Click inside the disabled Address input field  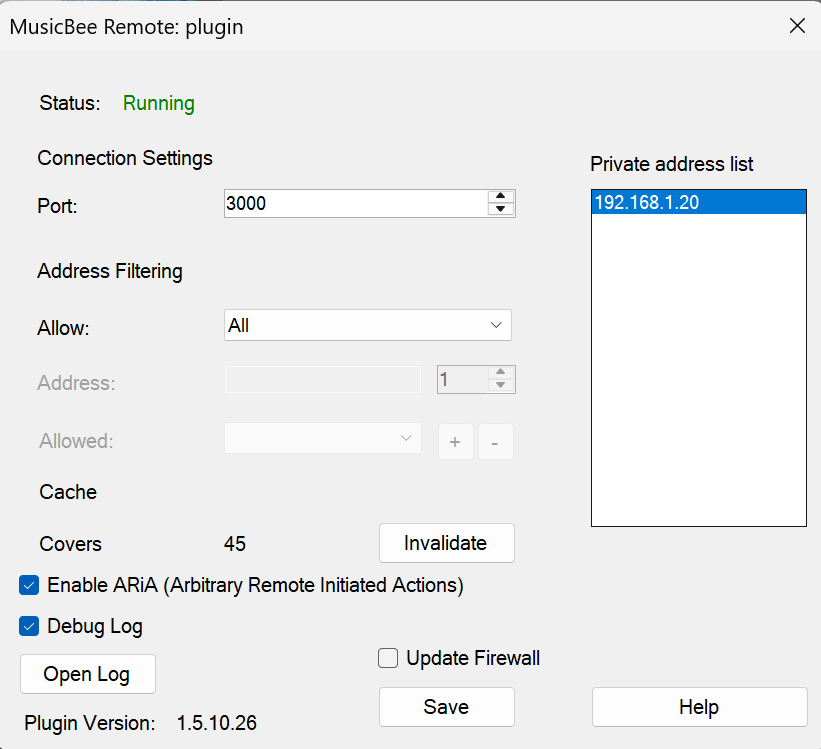[x=322, y=379]
